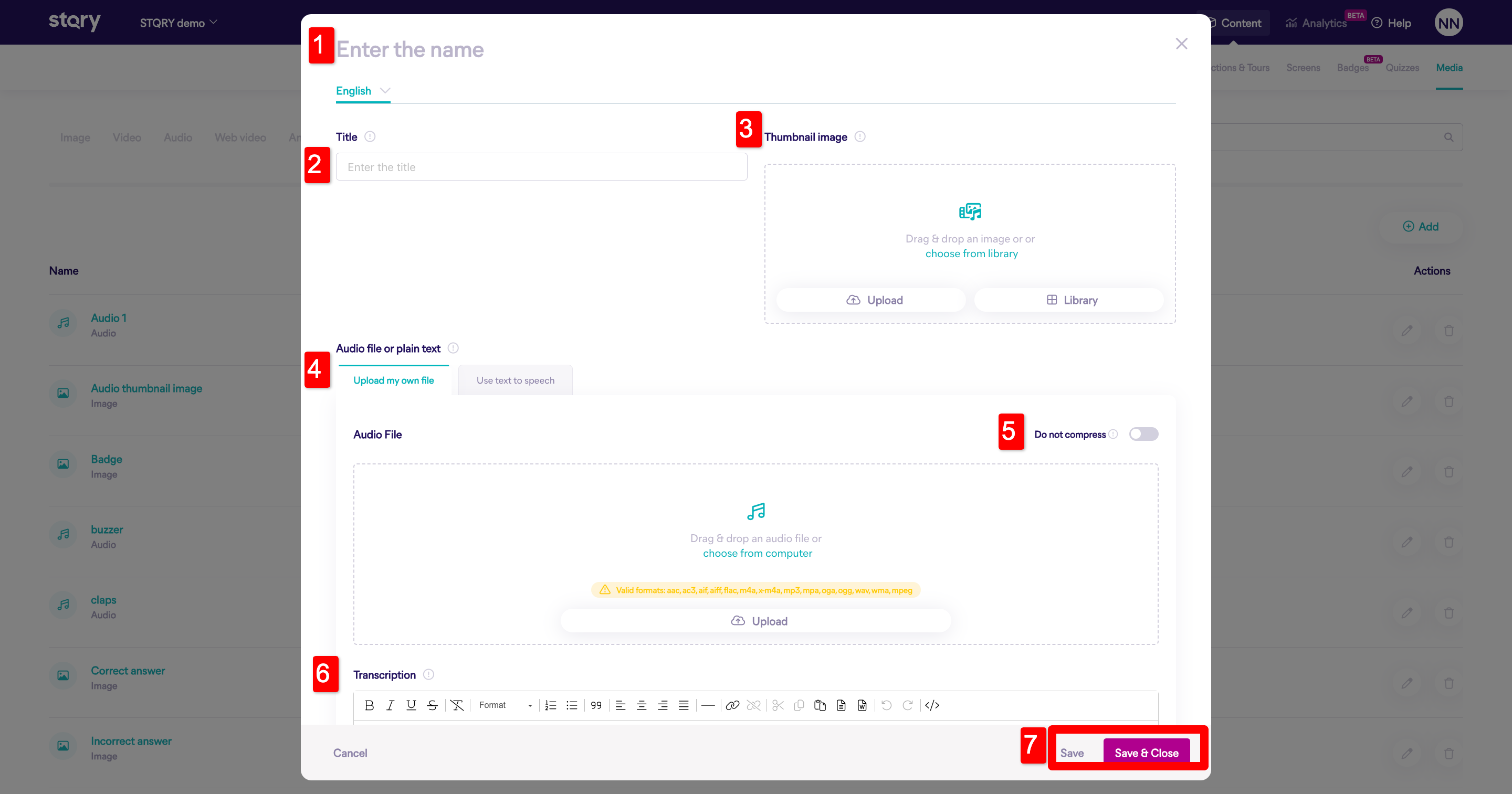Open source code view icon
This screenshot has height=794, width=1512.
(931, 705)
